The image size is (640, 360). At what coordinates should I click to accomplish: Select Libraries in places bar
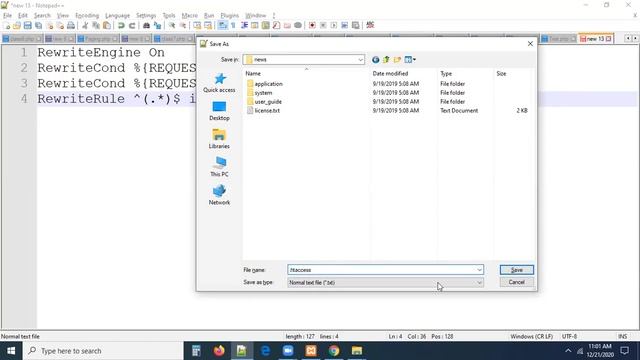tap(219, 139)
